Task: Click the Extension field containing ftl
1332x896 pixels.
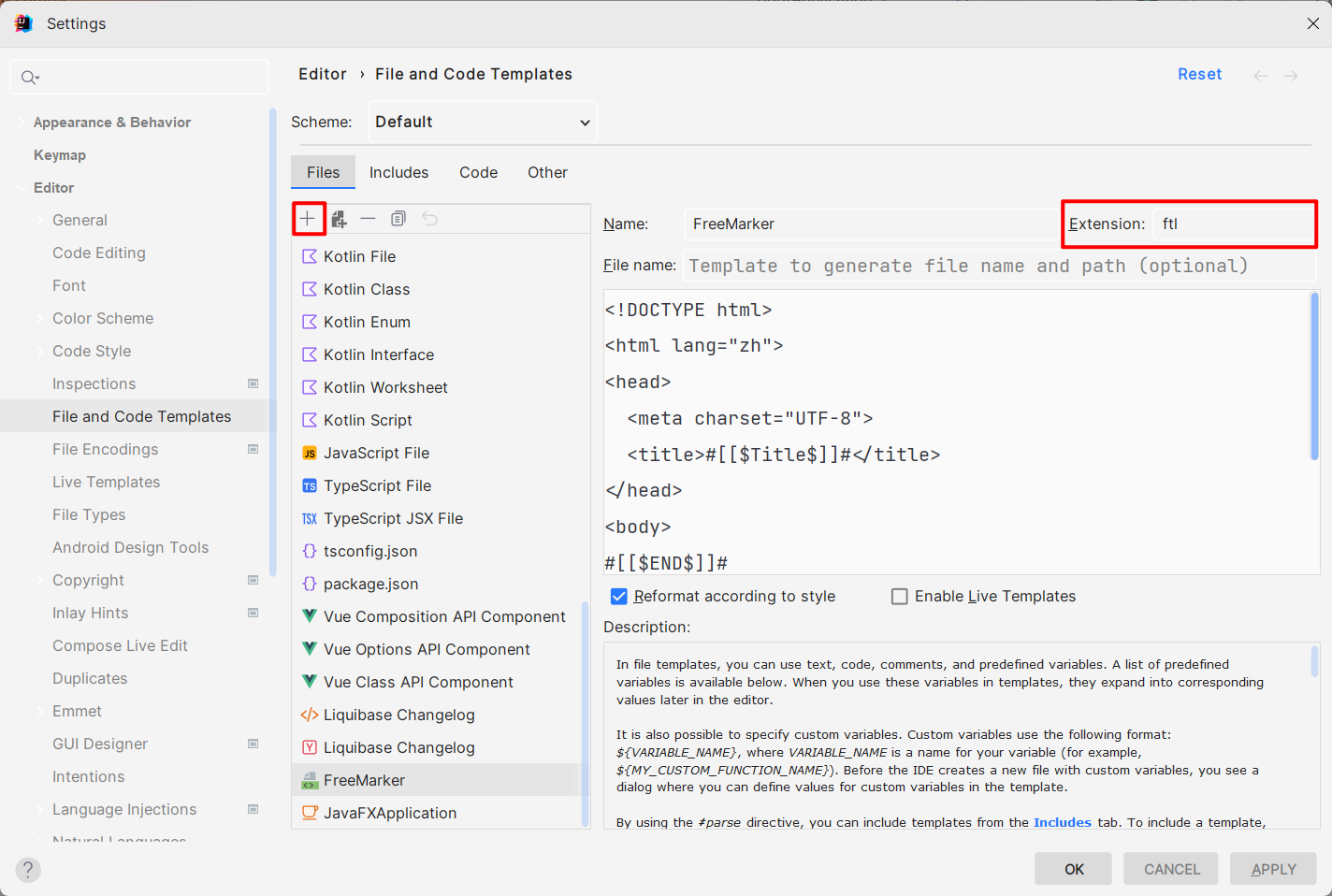Action: (x=1235, y=224)
